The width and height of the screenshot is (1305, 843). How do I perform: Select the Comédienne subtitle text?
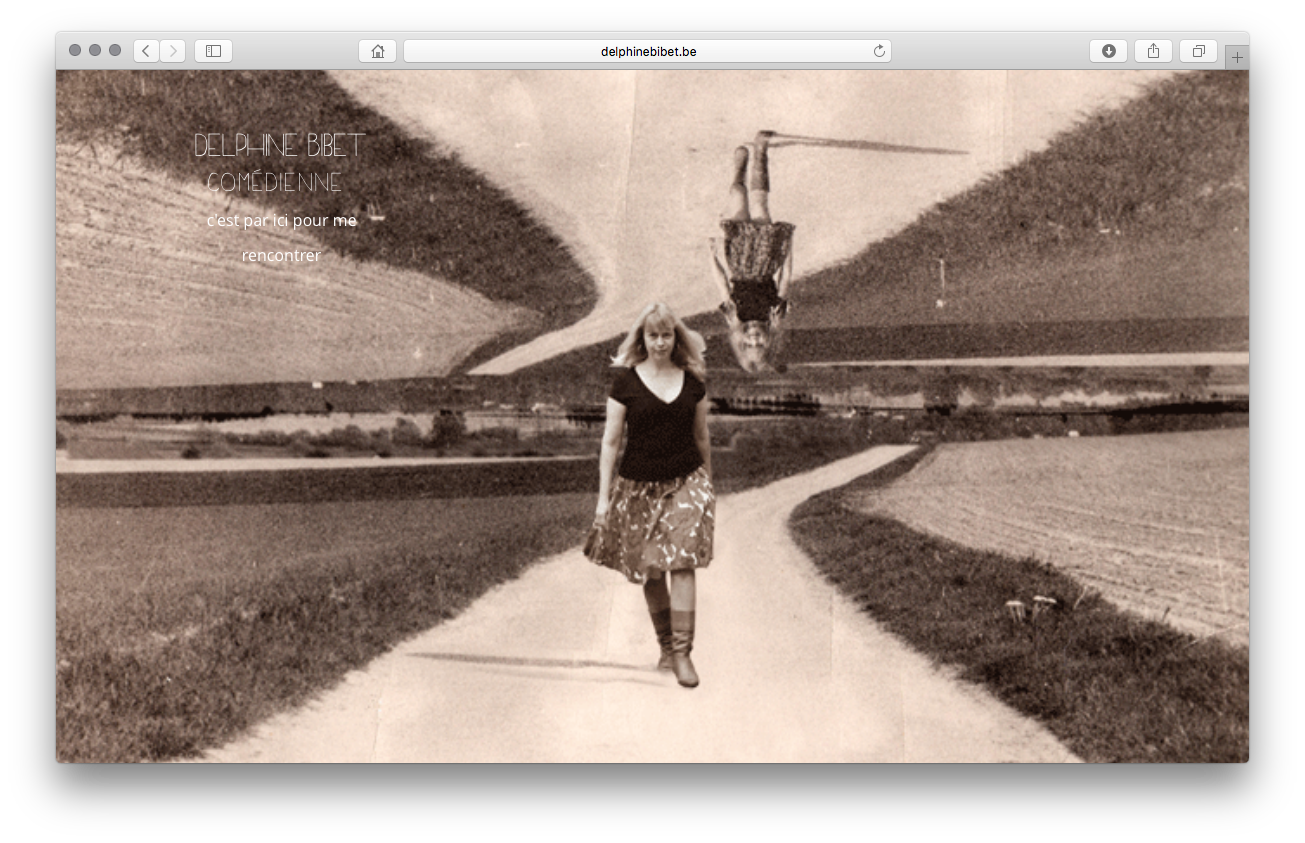pos(274,183)
